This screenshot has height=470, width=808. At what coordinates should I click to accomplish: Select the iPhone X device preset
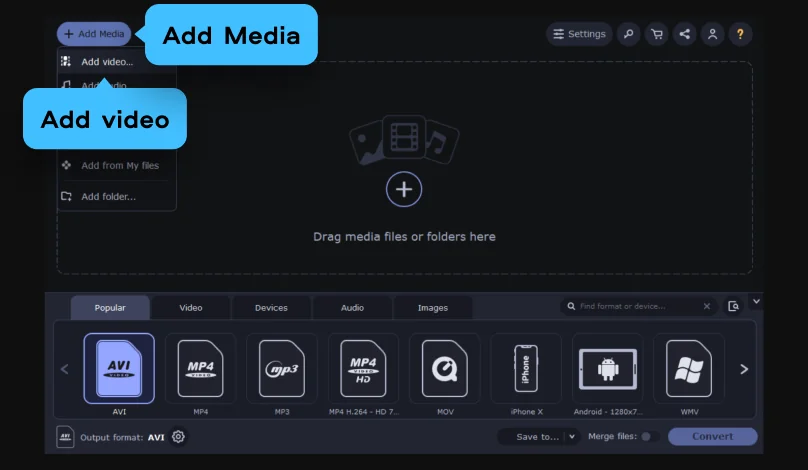coord(526,368)
